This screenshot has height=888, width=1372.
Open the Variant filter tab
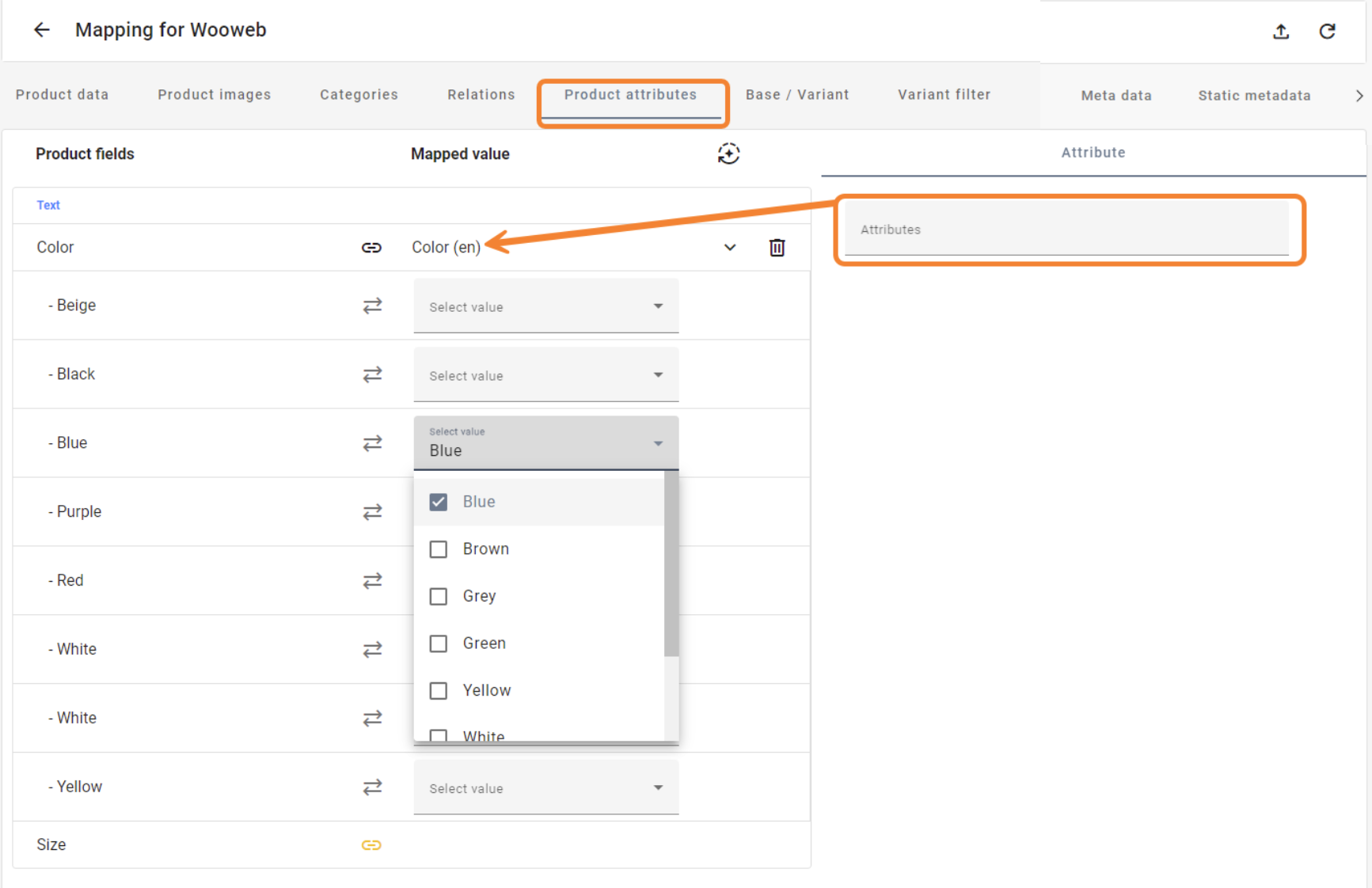pyautogui.click(x=944, y=95)
